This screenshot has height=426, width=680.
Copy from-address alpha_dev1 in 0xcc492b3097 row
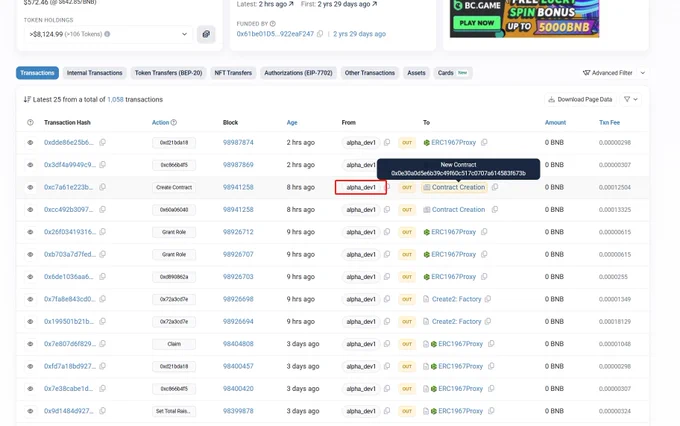pyautogui.click(x=387, y=209)
